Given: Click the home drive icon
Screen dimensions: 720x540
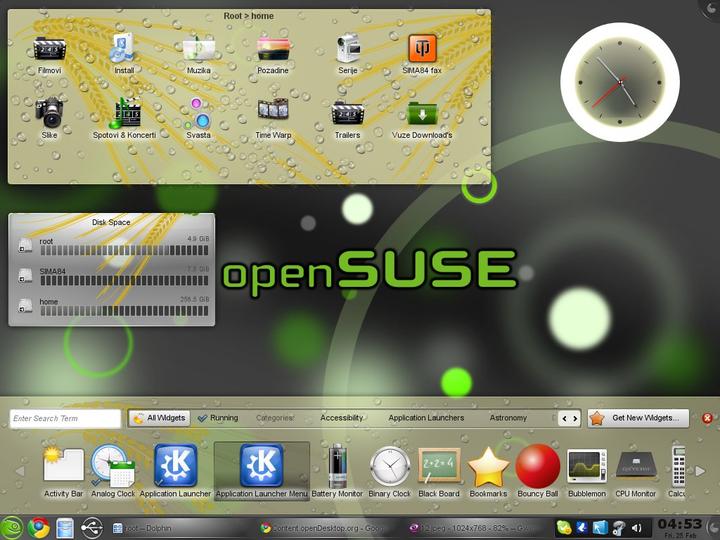Looking at the screenshot, I should tap(25, 306).
